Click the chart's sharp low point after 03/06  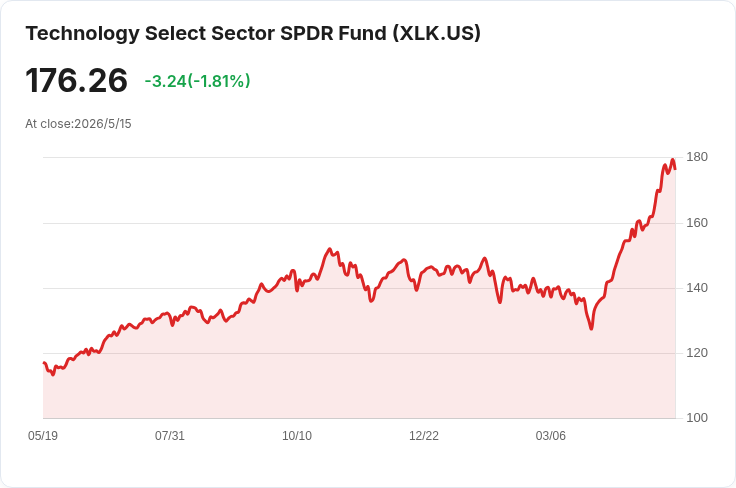pos(591,328)
